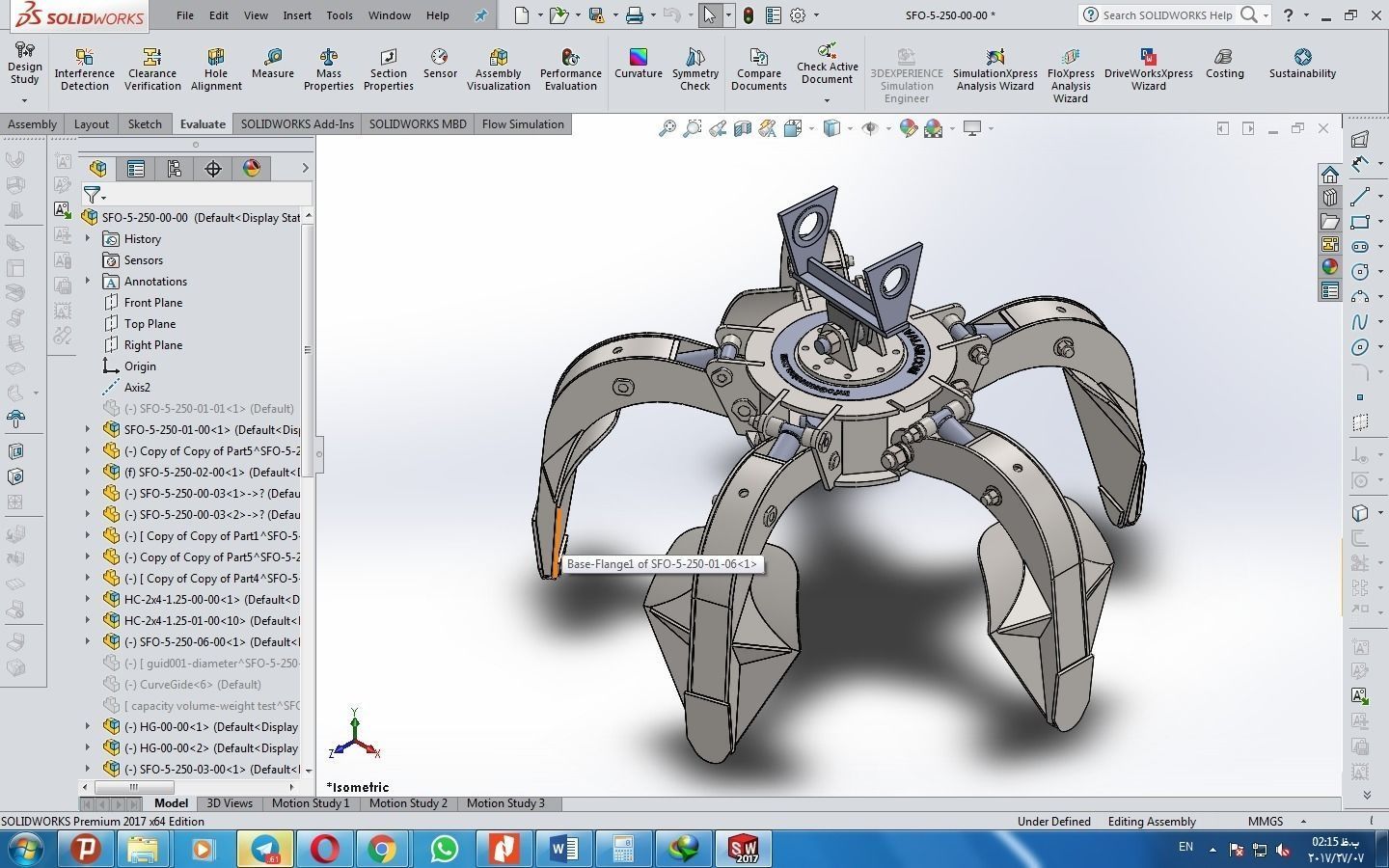This screenshot has width=1389, height=868.
Task: Click the Zoom to Fit icon
Action: [x=667, y=128]
